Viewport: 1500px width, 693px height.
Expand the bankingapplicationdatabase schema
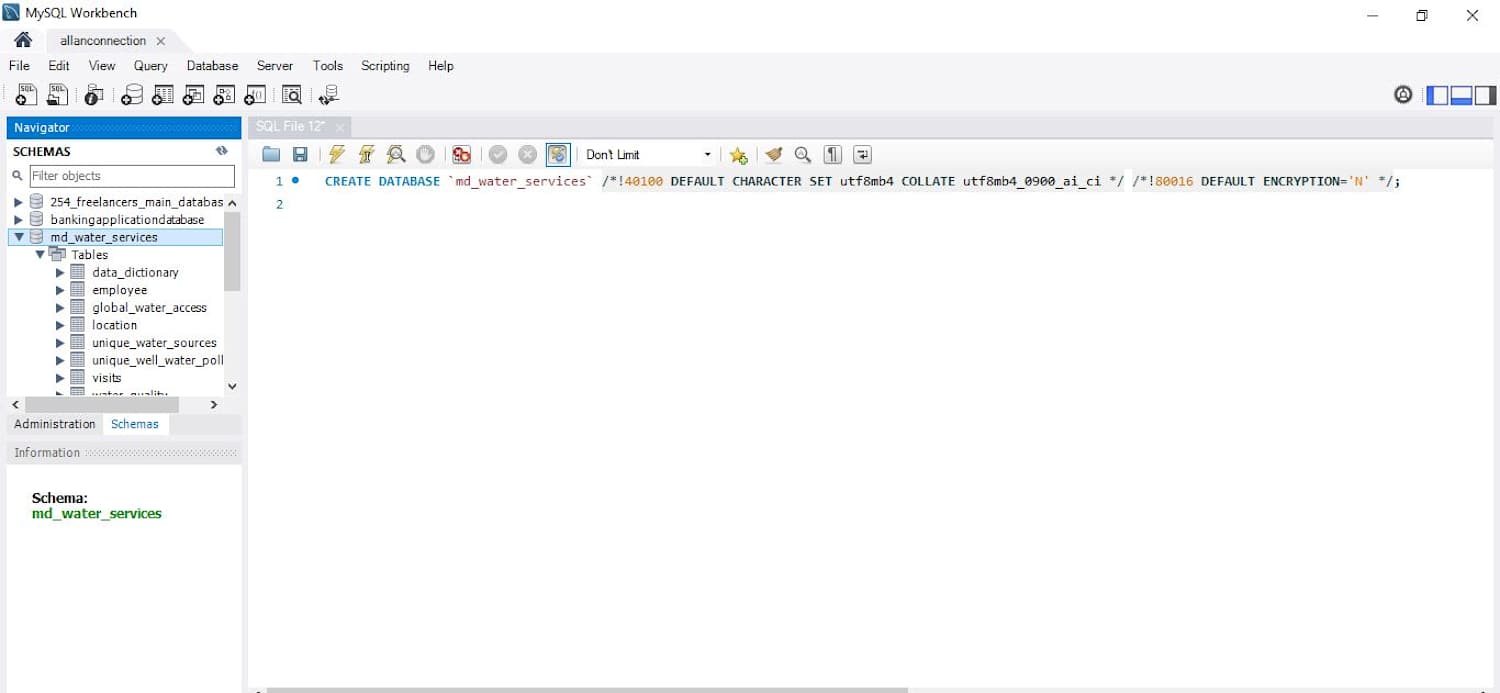click(x=18, y=219)
